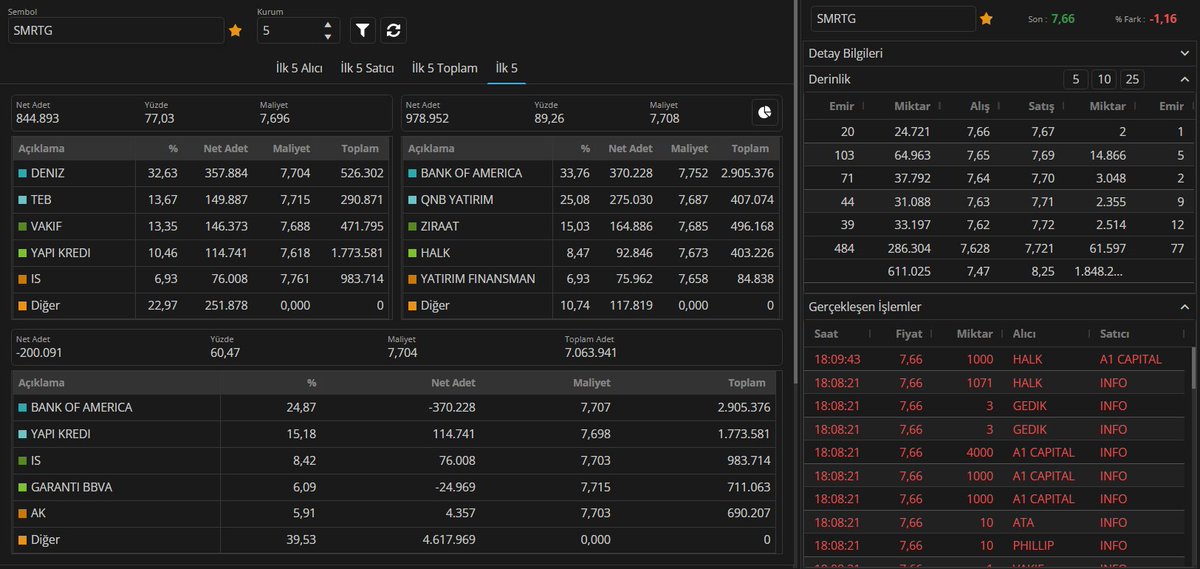This screenshot has width=1200, height=569.
Task: Click the funnel filter icon button
Action: coord(363,31)
